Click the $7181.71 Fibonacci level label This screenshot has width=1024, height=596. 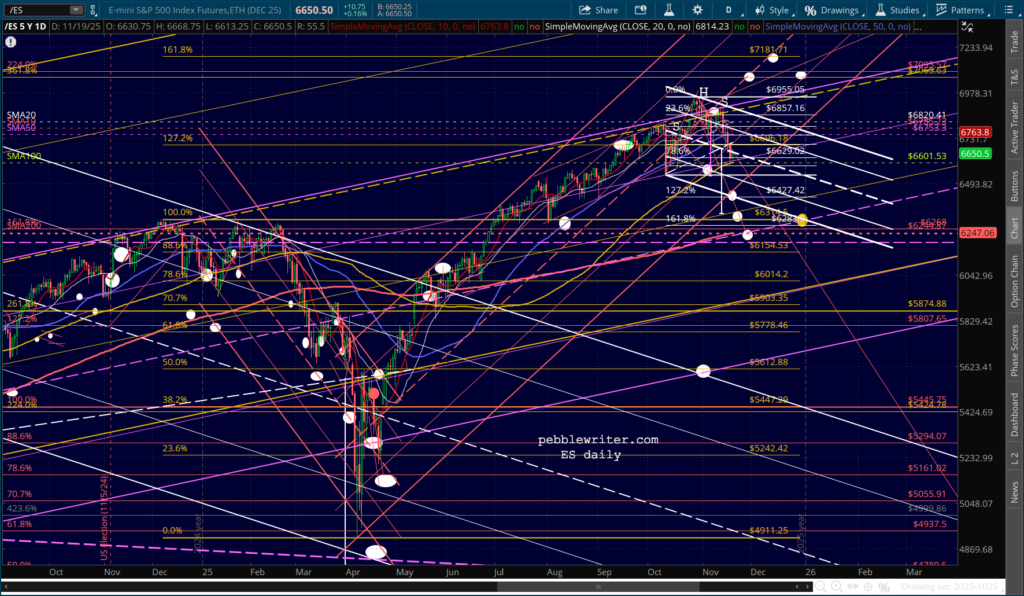tap(769, 50)
